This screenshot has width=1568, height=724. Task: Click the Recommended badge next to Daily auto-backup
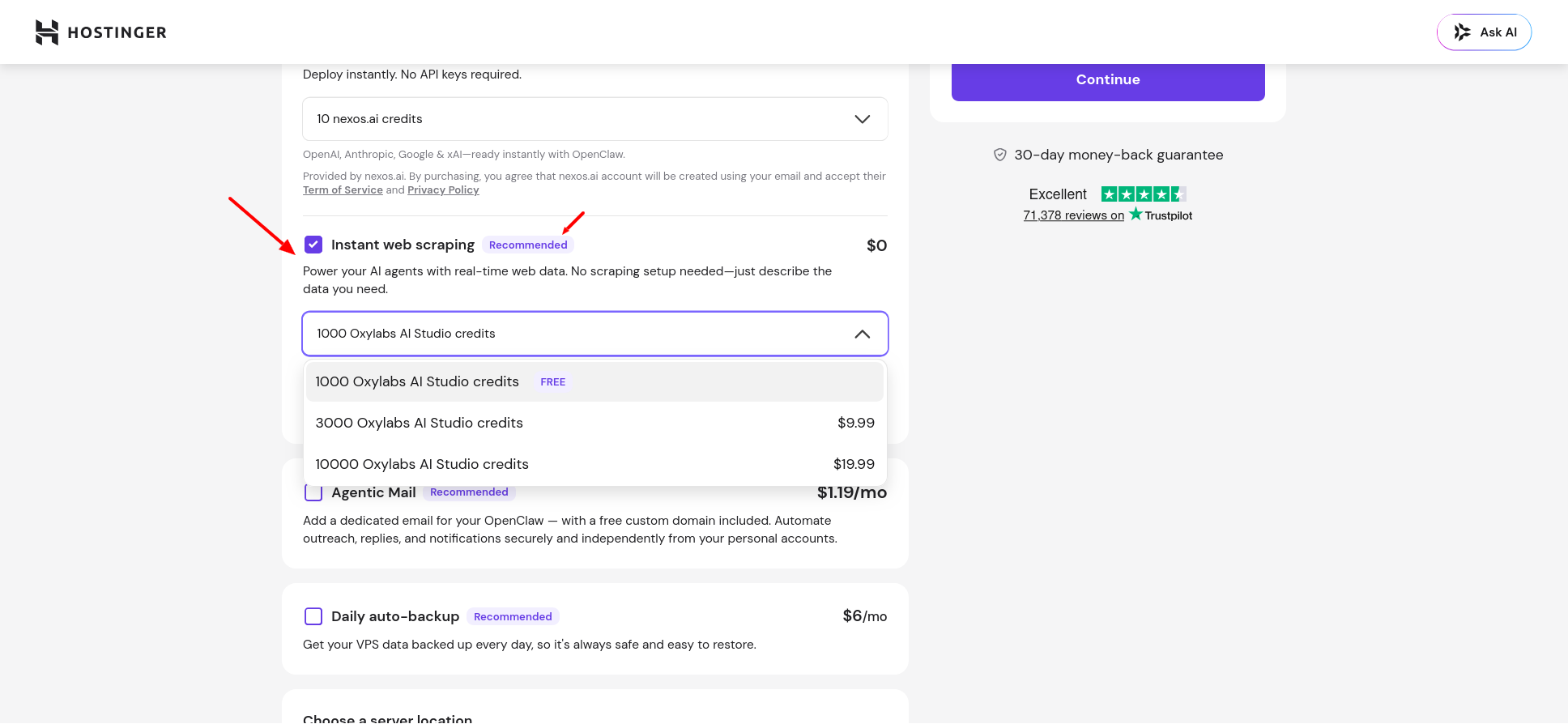coord(513,616)
